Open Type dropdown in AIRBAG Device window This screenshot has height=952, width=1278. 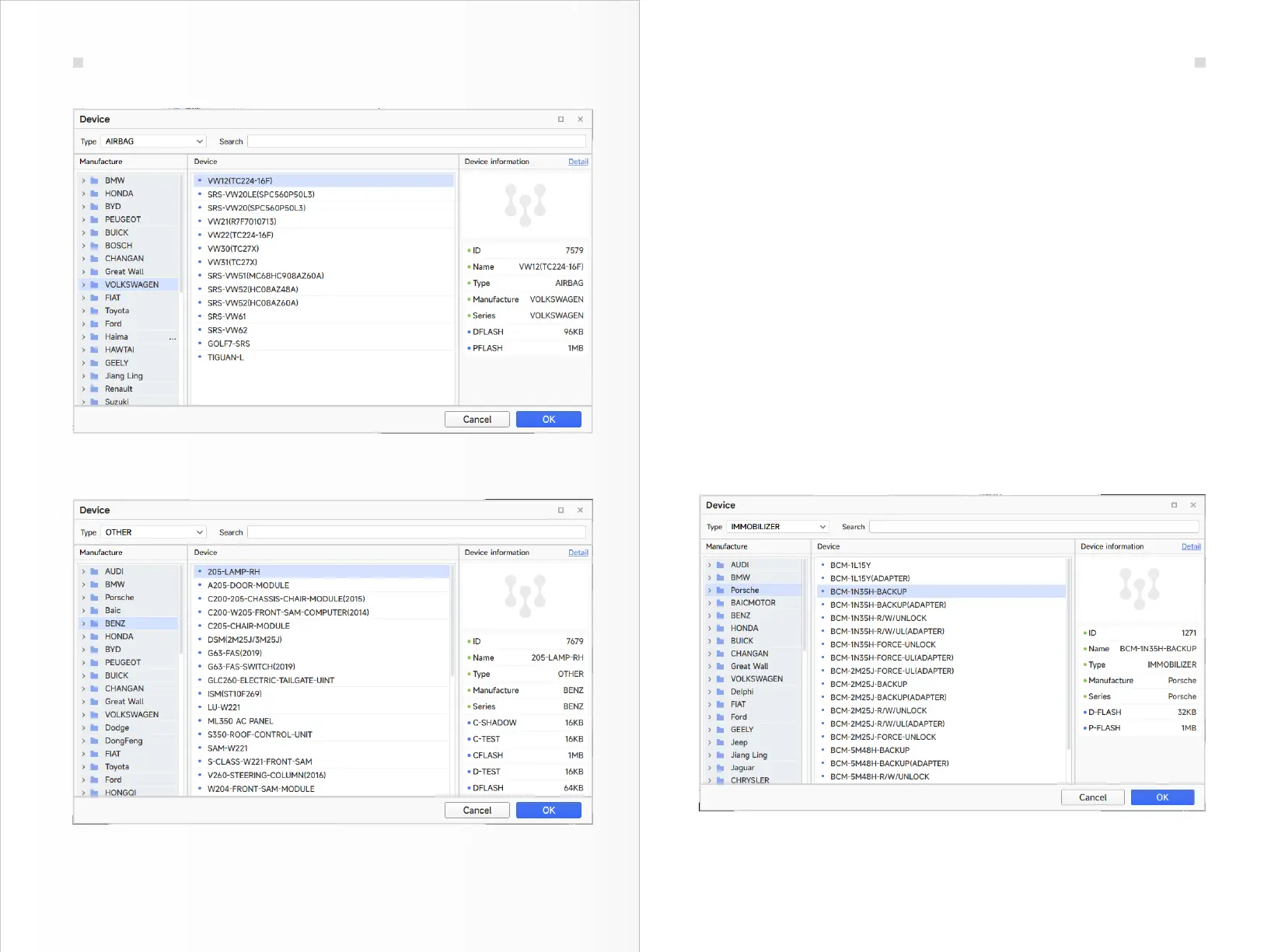154,141
